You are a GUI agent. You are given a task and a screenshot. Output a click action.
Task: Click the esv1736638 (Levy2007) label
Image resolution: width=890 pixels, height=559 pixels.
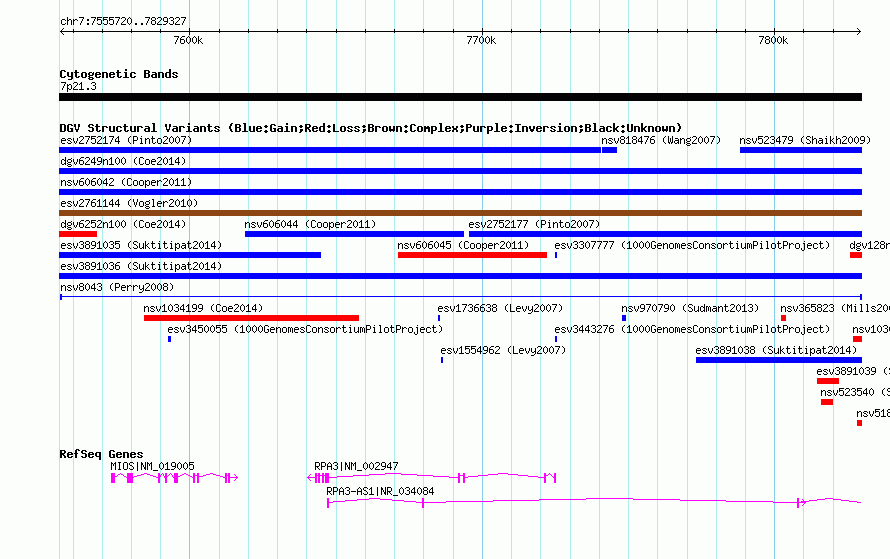[500, 308]
